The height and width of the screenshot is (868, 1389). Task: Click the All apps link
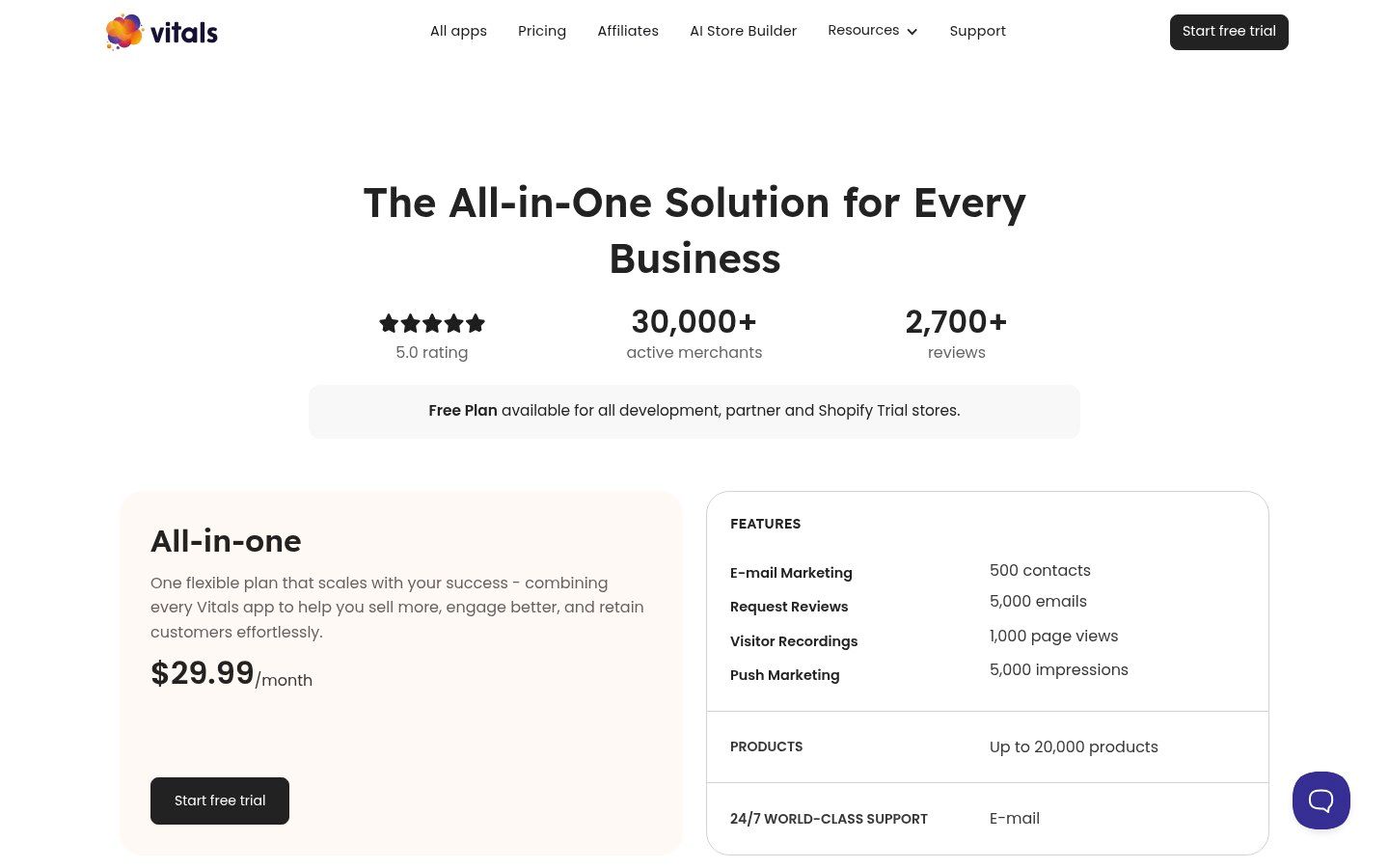pos(458,31)
